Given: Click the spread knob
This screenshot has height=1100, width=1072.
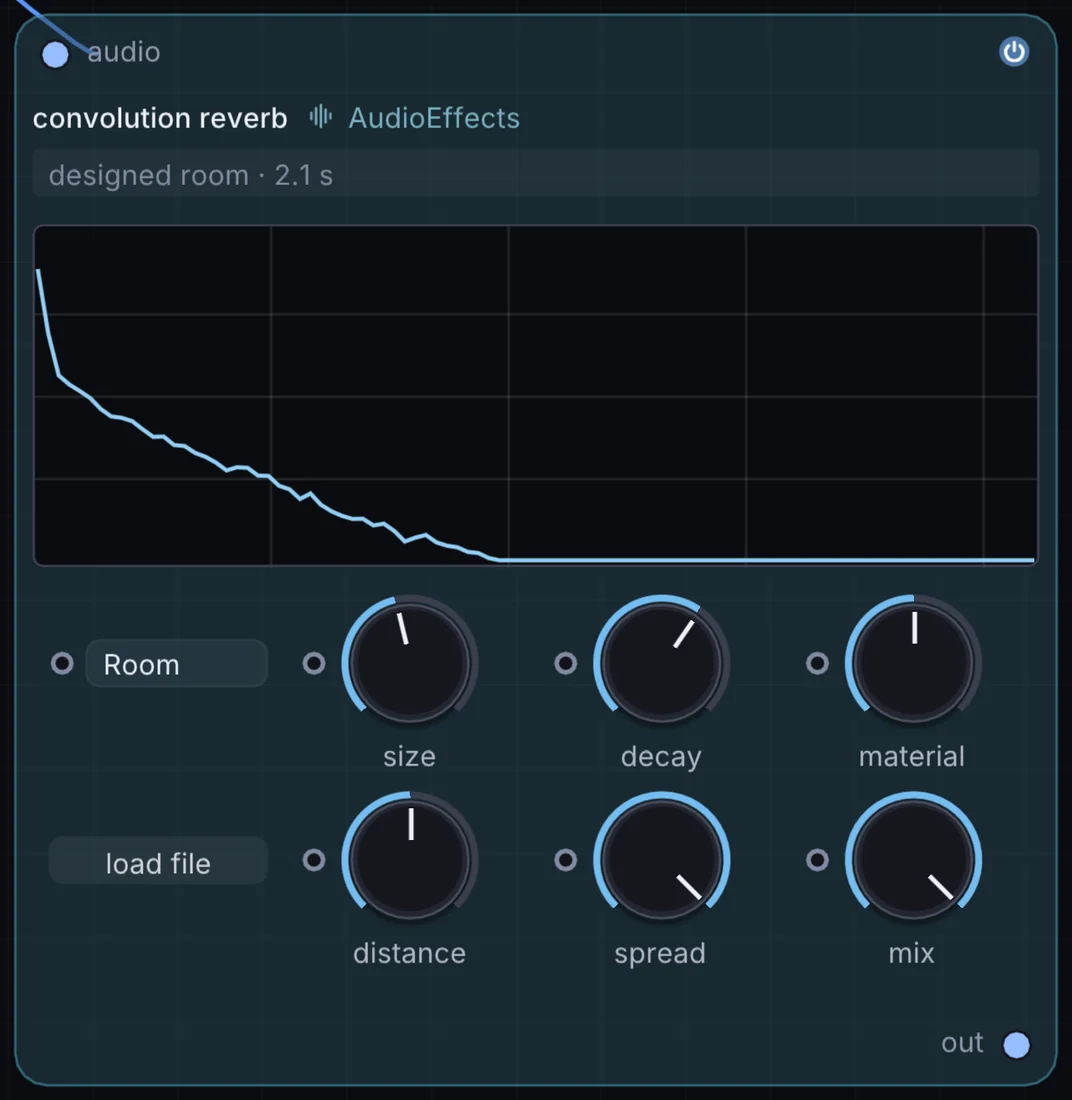Looking at the screenshot, I should 662,860.
